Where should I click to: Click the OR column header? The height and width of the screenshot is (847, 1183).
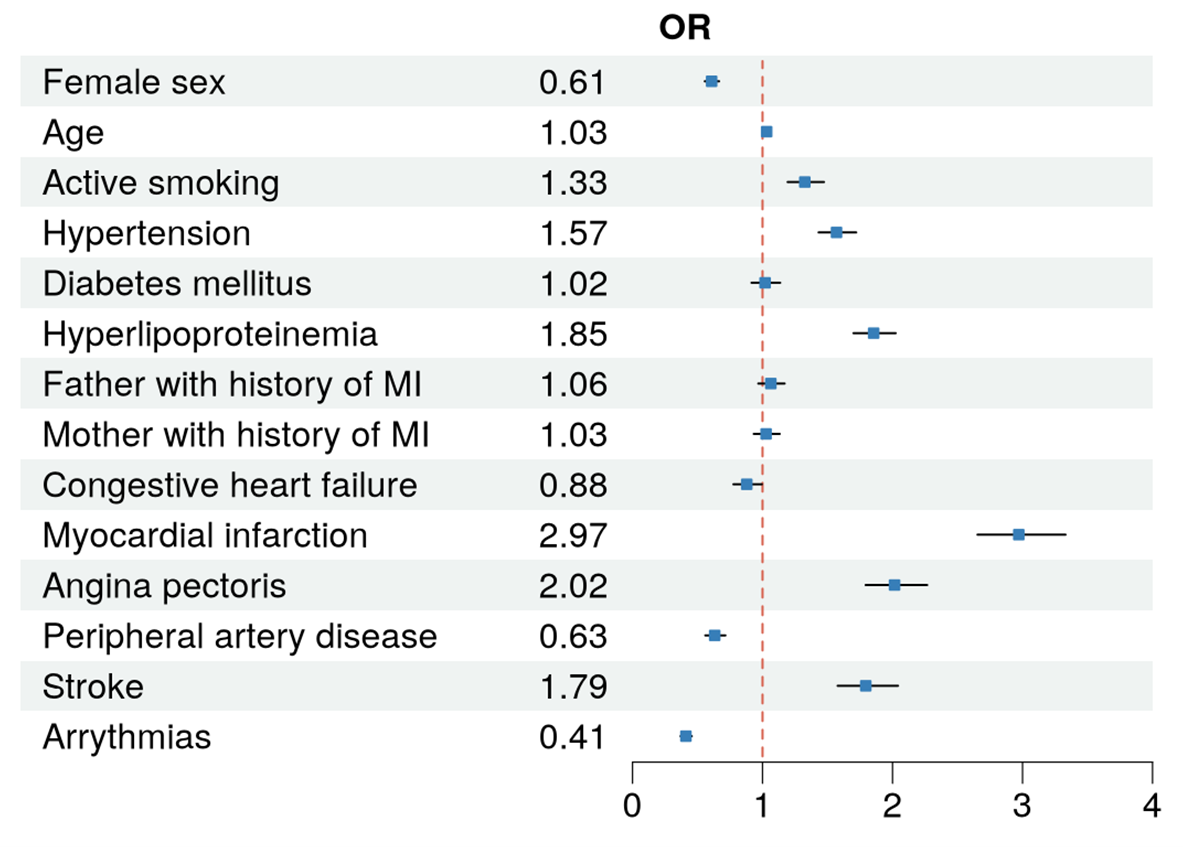[x=685, y=29]
